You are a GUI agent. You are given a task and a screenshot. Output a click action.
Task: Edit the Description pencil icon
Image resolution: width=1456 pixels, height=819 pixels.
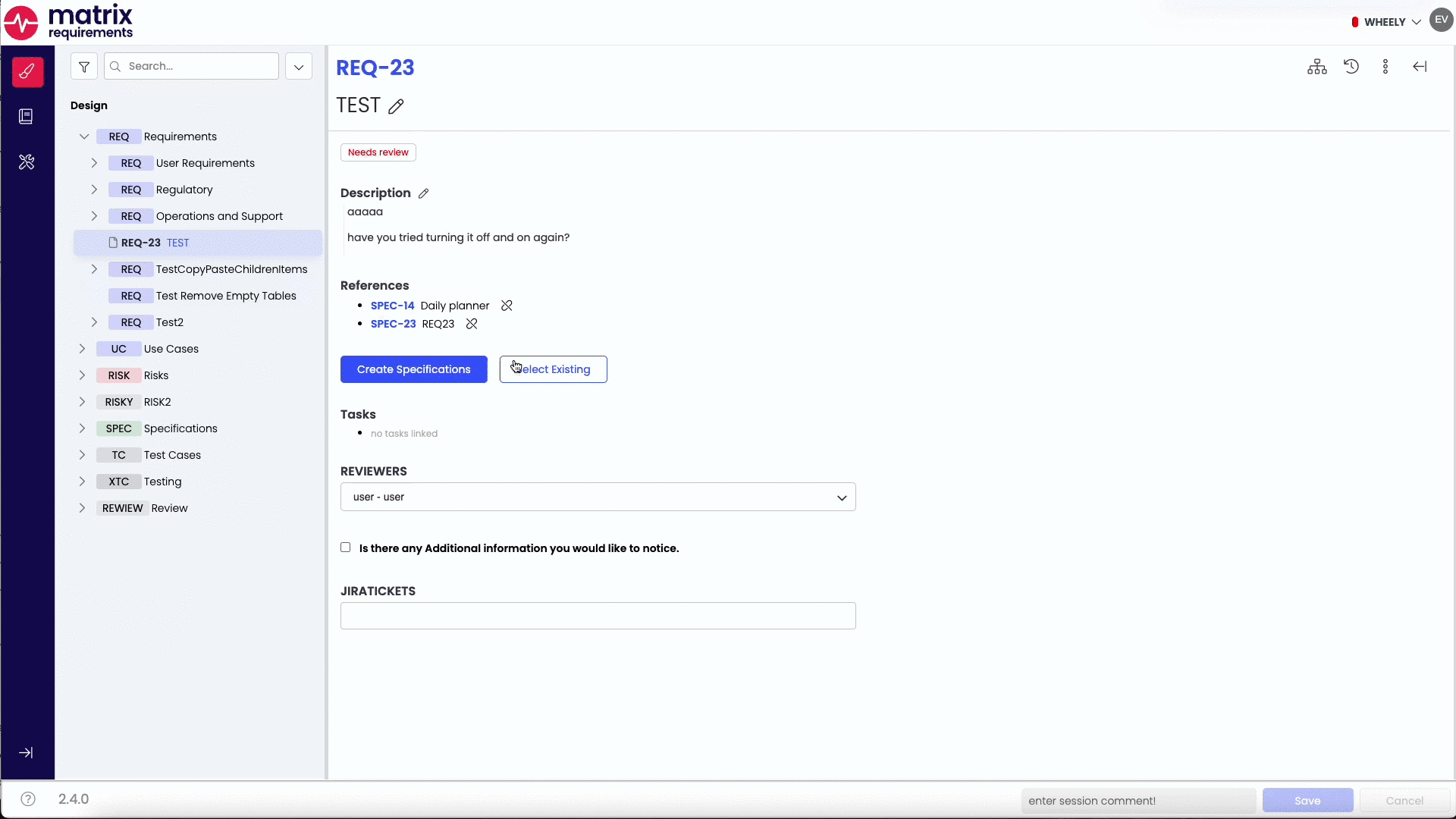424,193
